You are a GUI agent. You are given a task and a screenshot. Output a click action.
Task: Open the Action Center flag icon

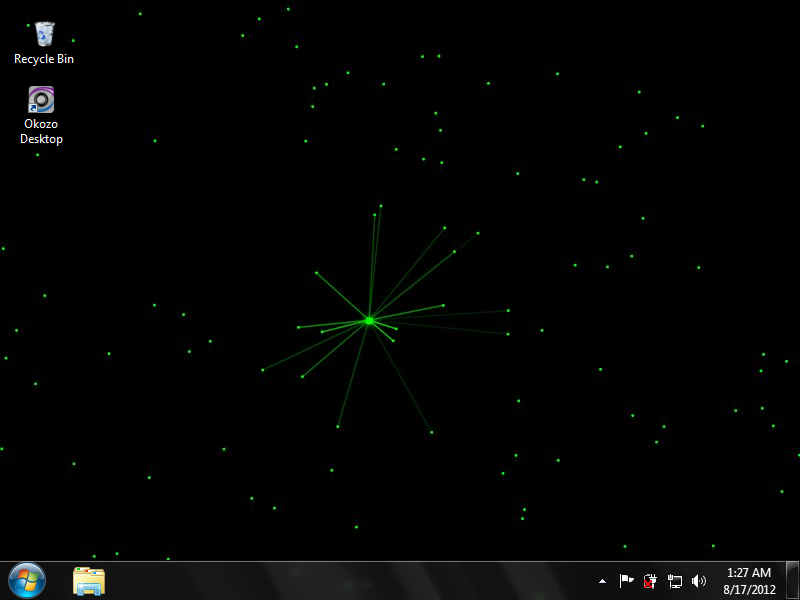coord(626,581)
